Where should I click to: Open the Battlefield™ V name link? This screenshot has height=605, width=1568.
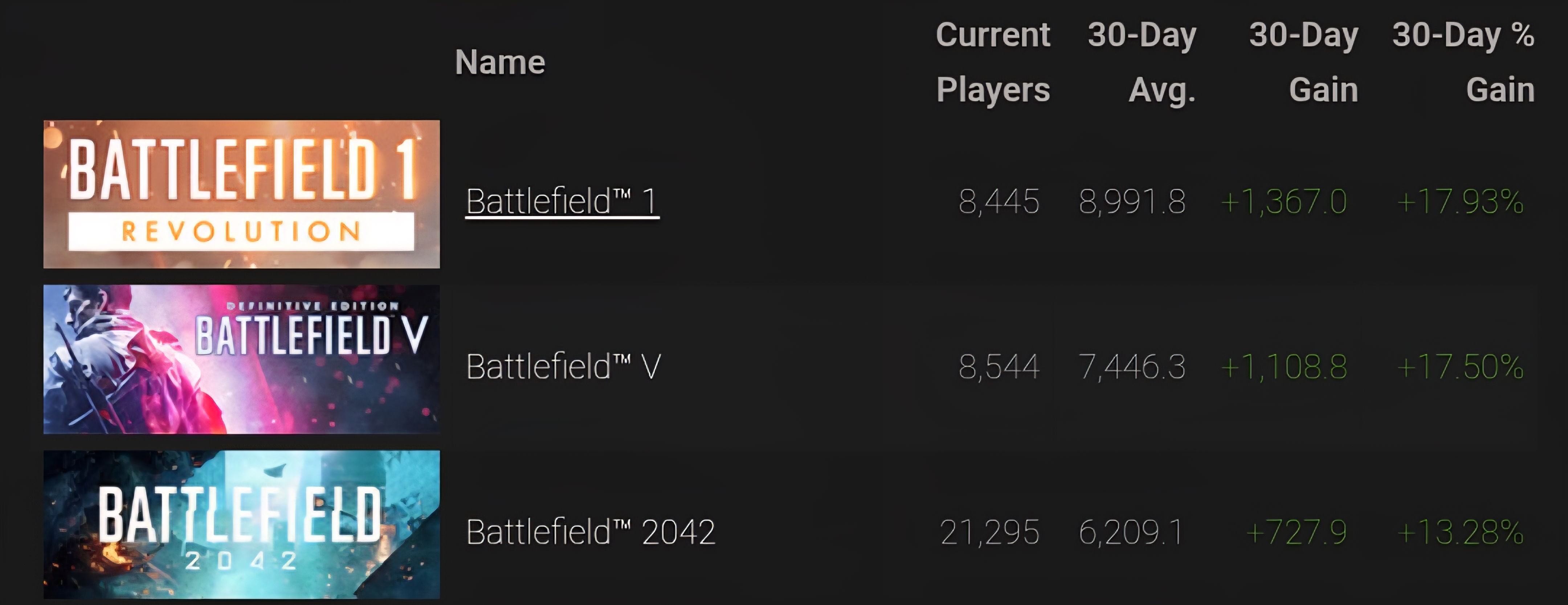pos(563,367)
